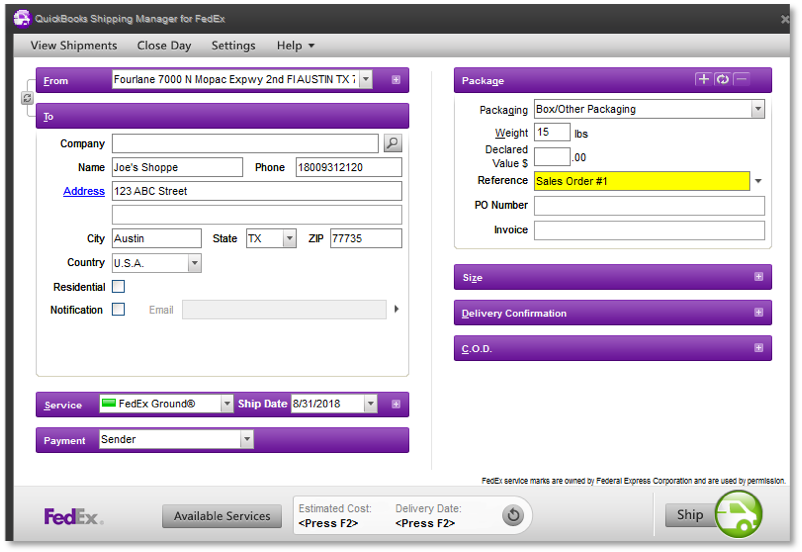Remove package with minus icon
Image resolution: width=802 pixels, height=552 pixels.
click(742, 79)
